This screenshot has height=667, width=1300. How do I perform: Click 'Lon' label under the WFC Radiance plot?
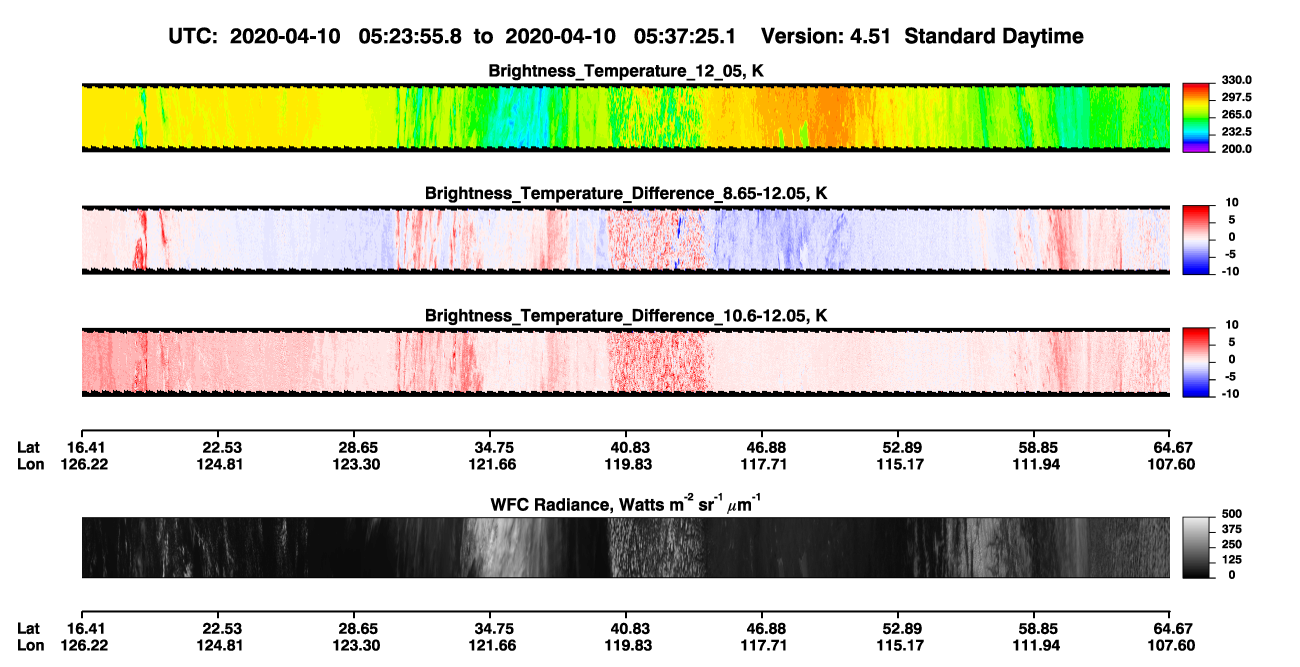pyautogui.click(x=30, y=644)
